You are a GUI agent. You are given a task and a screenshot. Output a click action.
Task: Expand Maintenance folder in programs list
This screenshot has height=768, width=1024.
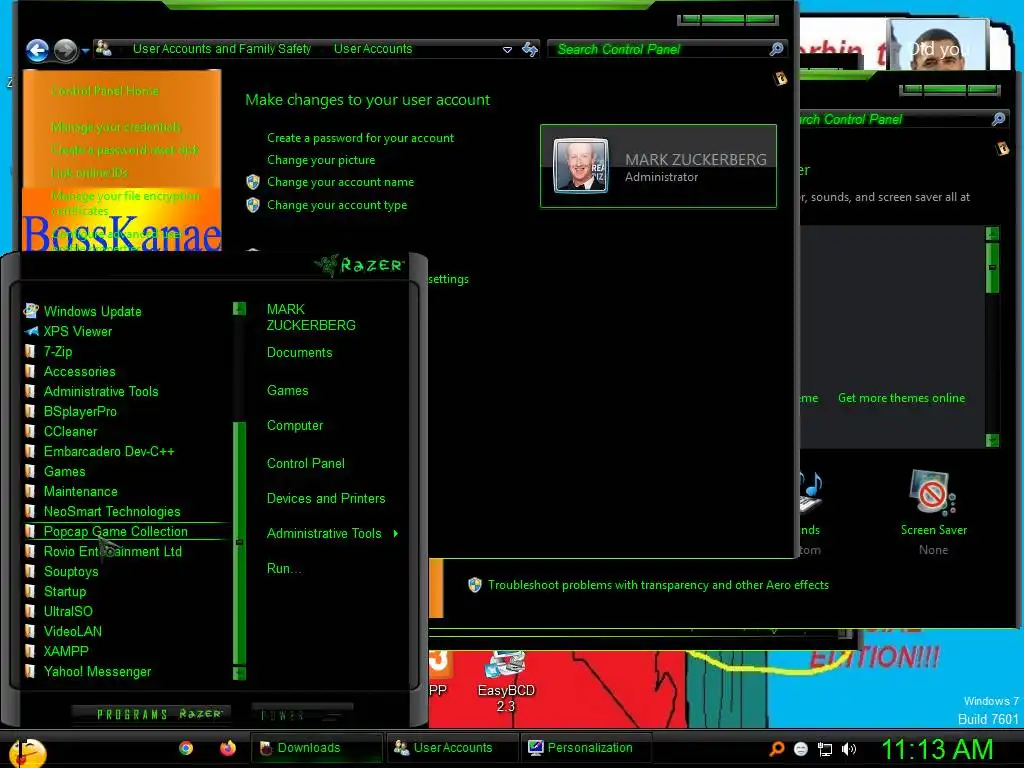click(x=80, y=492)
